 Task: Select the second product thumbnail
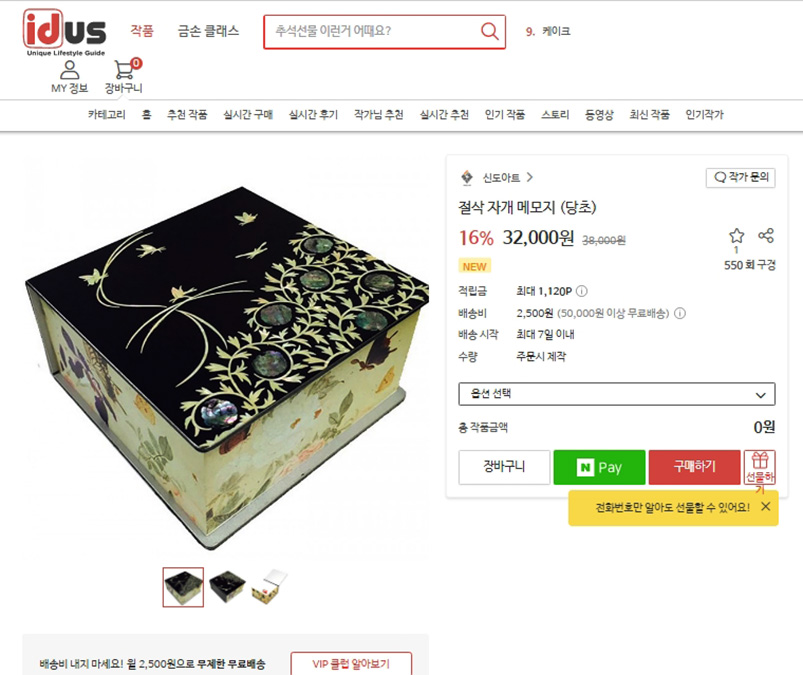pos(227,587)
